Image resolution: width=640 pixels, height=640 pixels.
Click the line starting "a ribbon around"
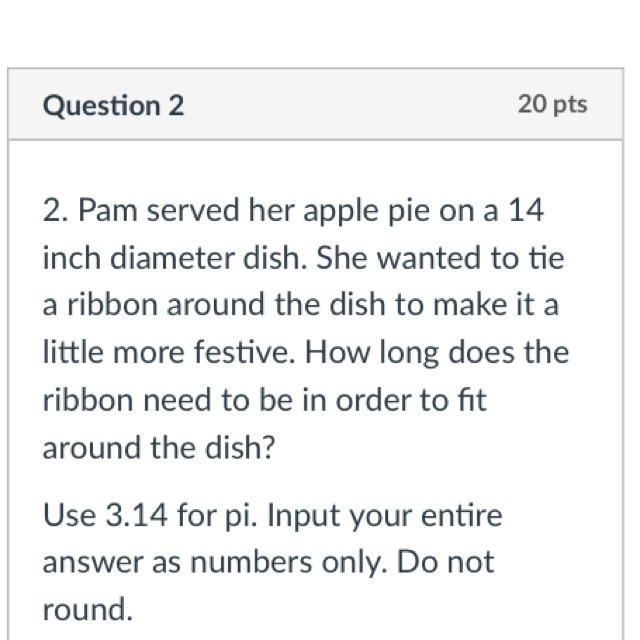click(299, 305)
